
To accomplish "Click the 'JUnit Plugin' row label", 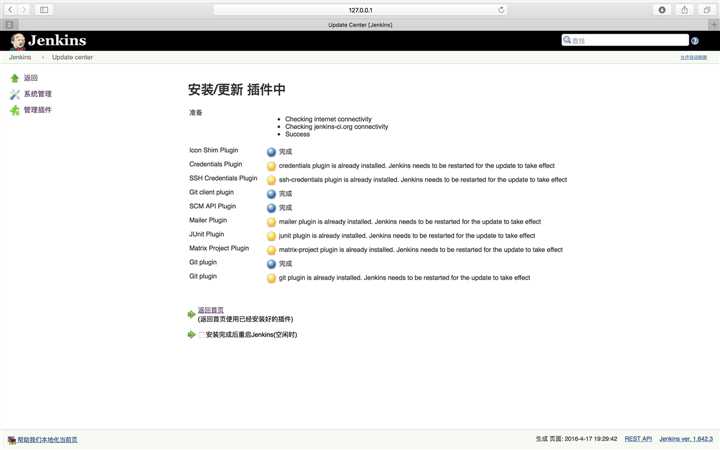I will point(207,234).
